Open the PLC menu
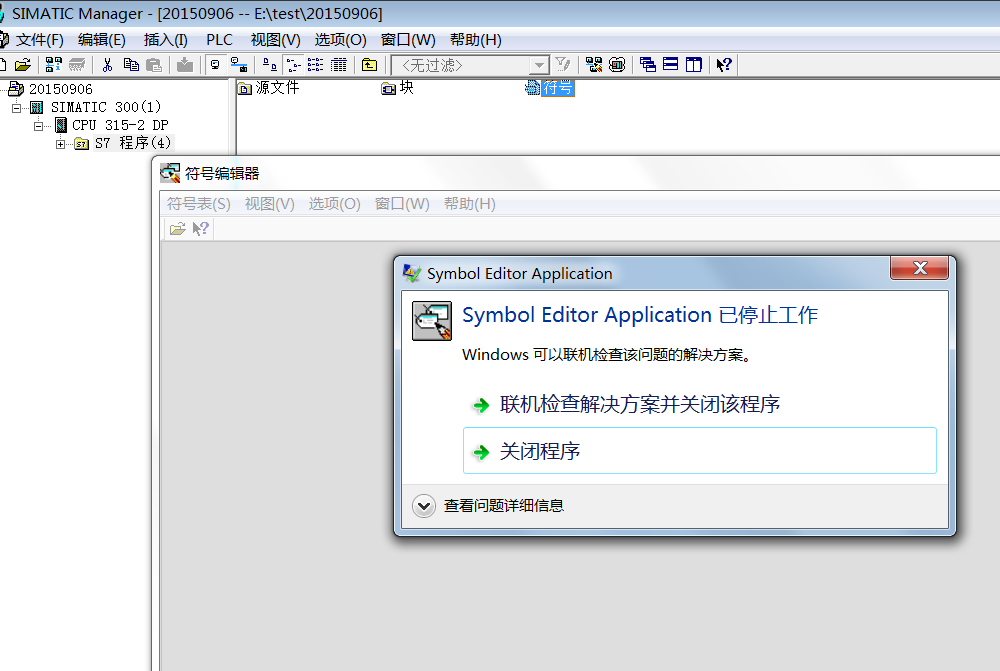The image size is (1000, 671). tap(219, 40)
